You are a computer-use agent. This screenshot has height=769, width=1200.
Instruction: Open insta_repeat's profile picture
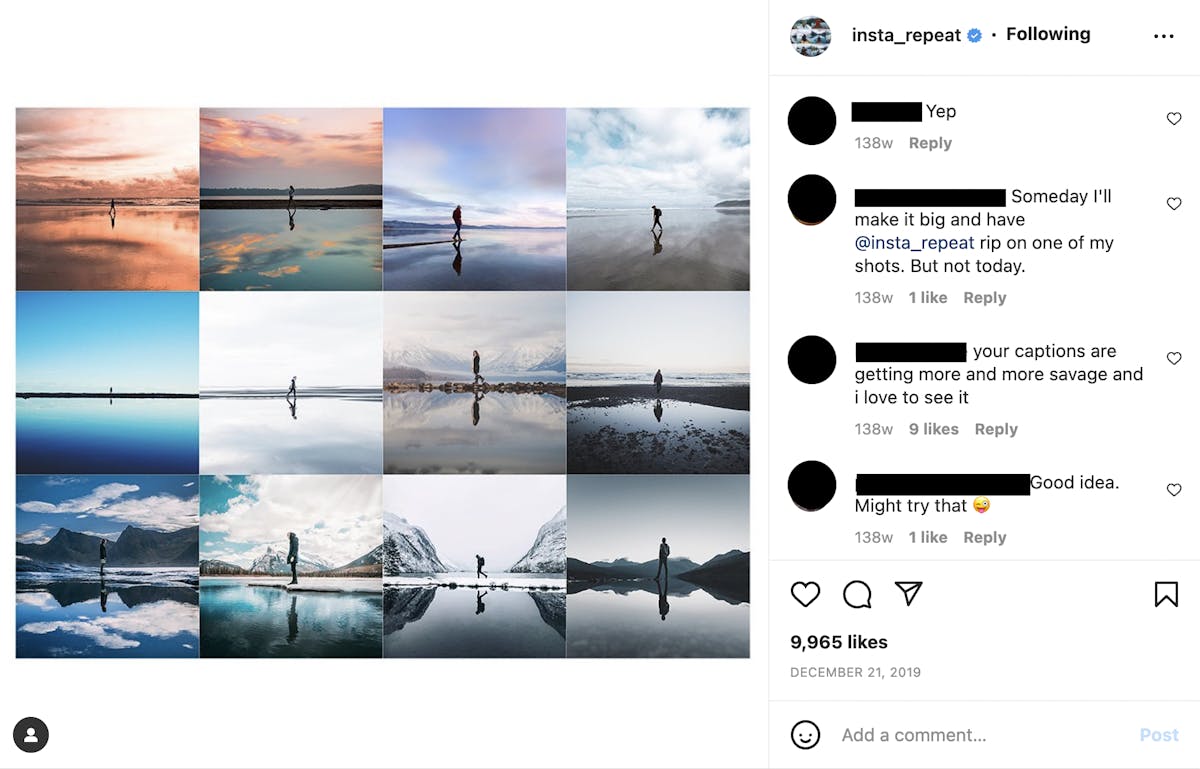810,35
